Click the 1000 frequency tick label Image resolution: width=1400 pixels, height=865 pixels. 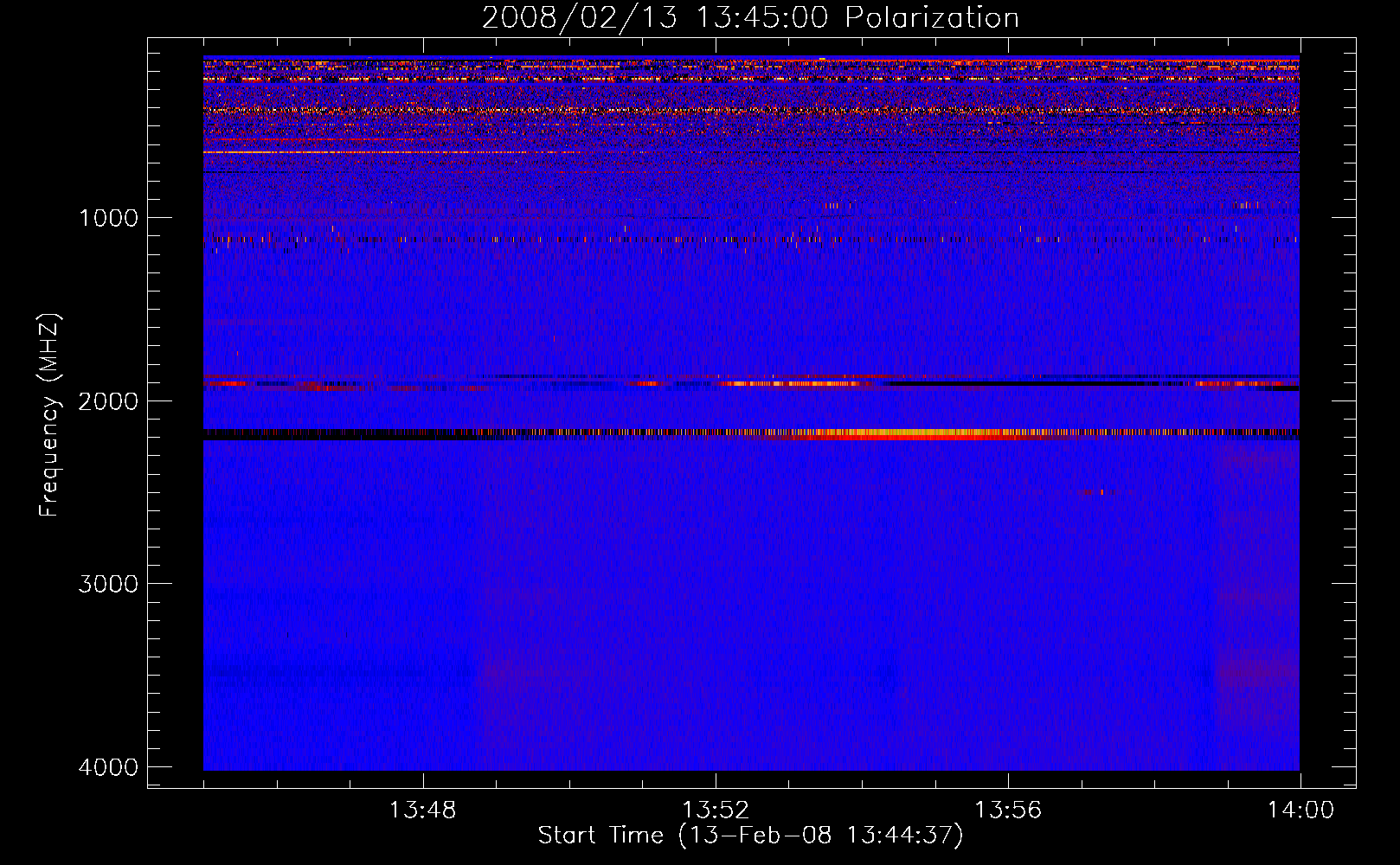pos(108,217)
